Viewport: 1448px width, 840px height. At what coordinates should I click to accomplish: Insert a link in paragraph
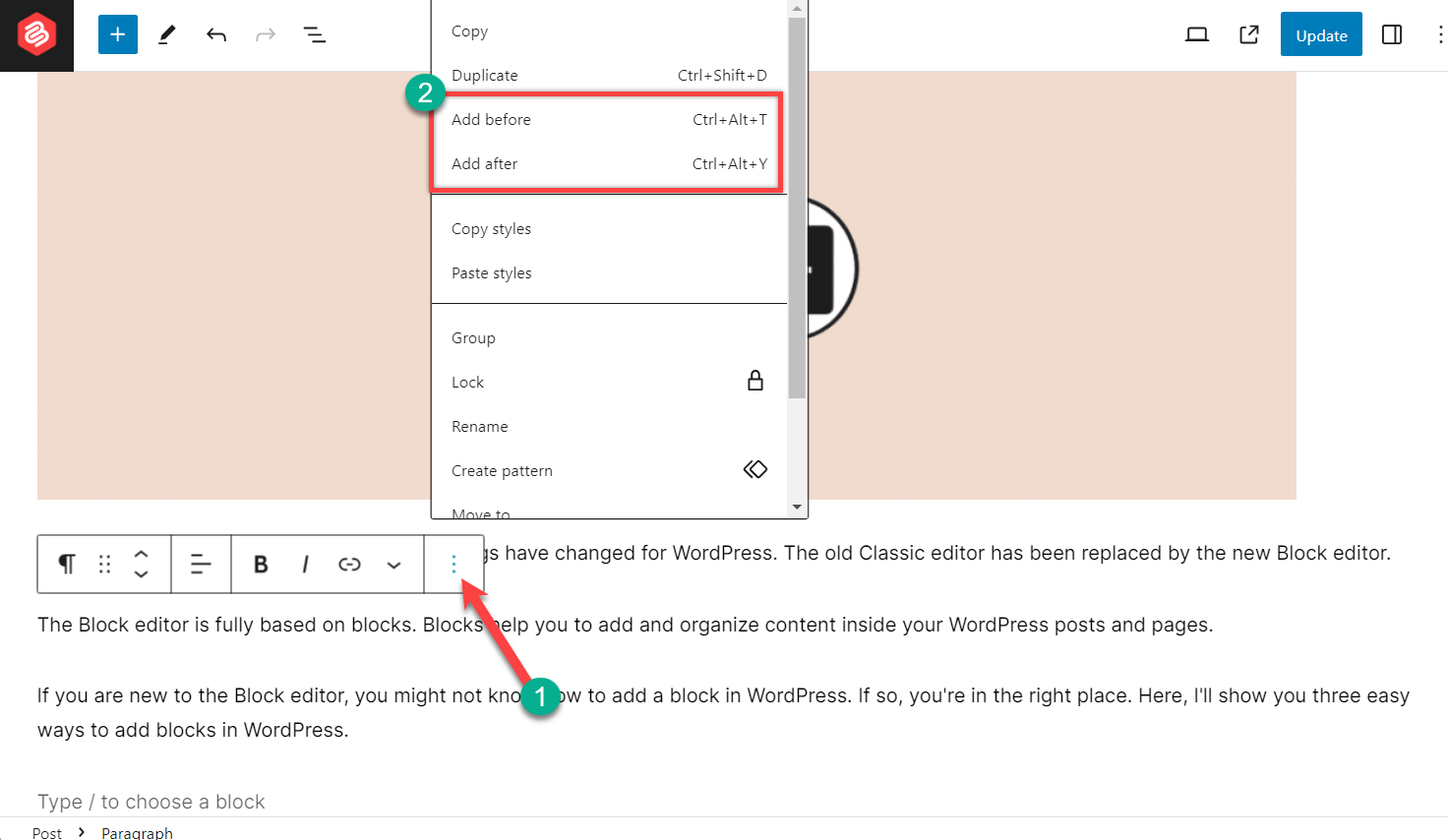point(349,564)
